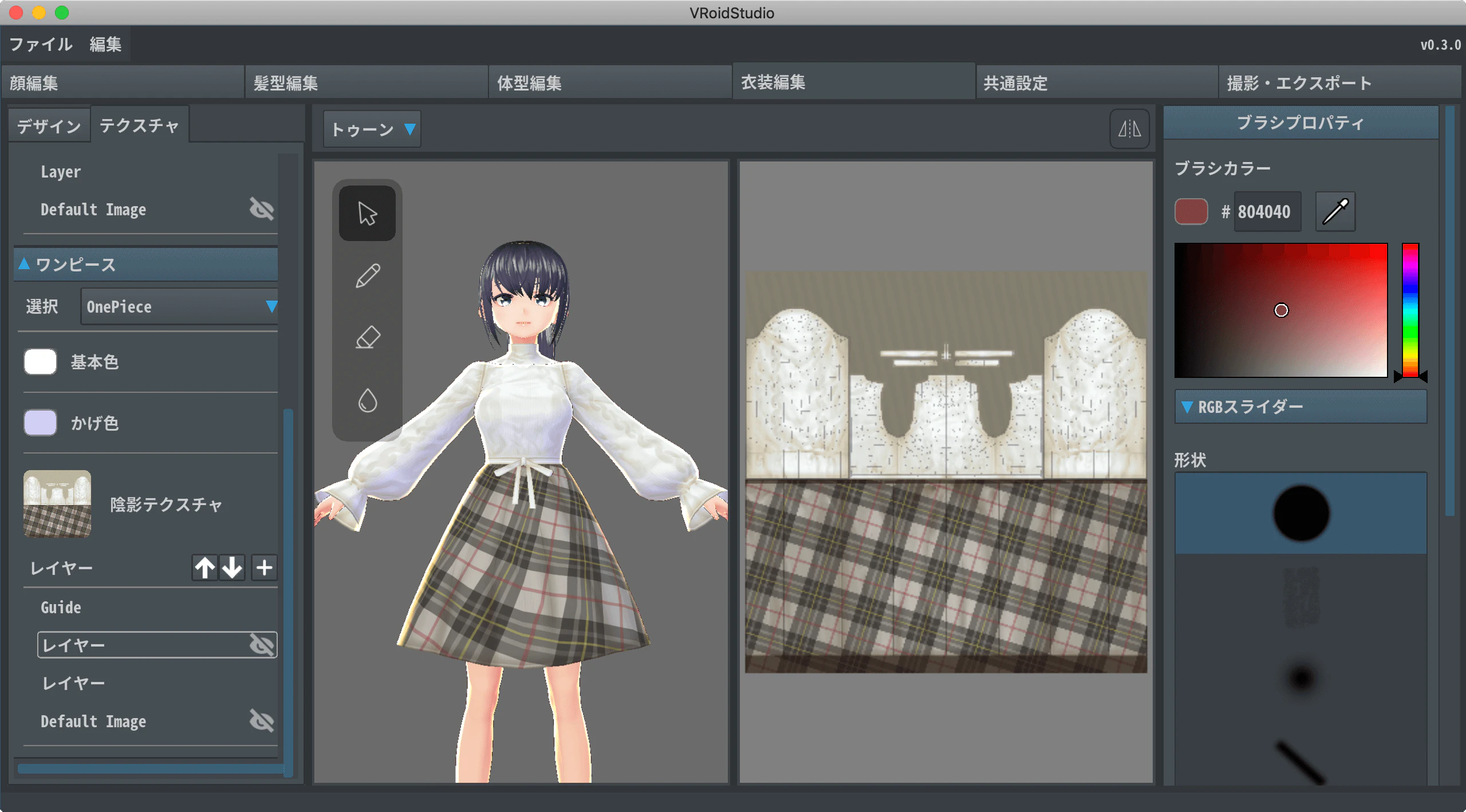
Task: Click the brush properties panel scrollbar
Action: coord(1449,310)
